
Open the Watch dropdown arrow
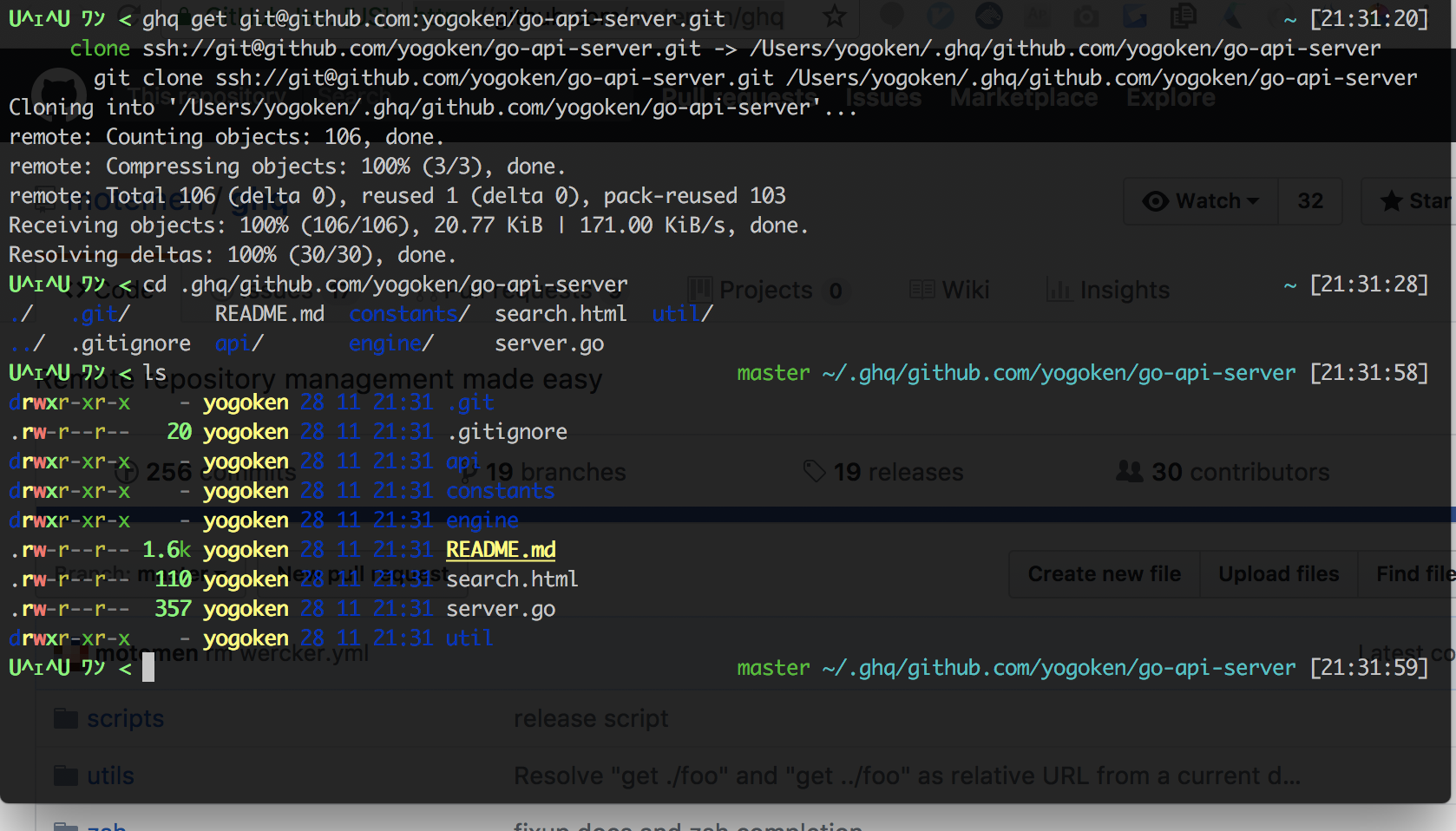click(x=1253, y=200)
